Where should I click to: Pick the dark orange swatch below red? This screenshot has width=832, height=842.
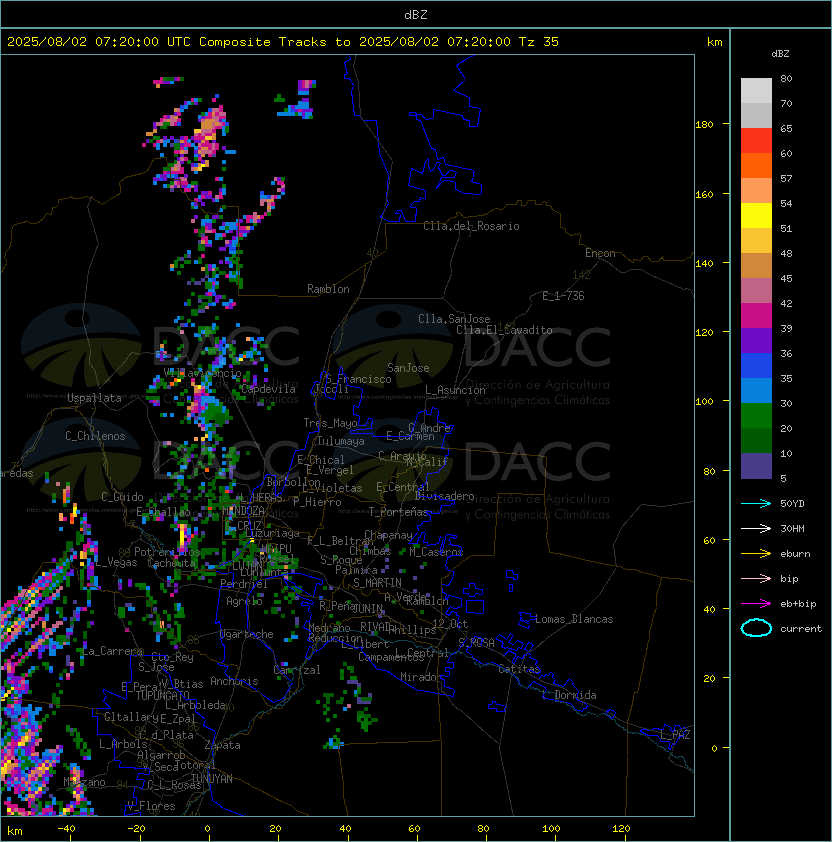pyautogui.click(x=756, y=166)
